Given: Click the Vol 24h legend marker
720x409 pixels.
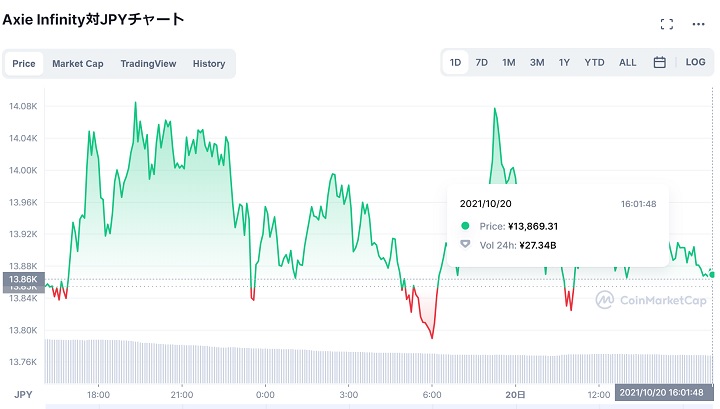Looking at the screenshot, I should coord(465,244).
